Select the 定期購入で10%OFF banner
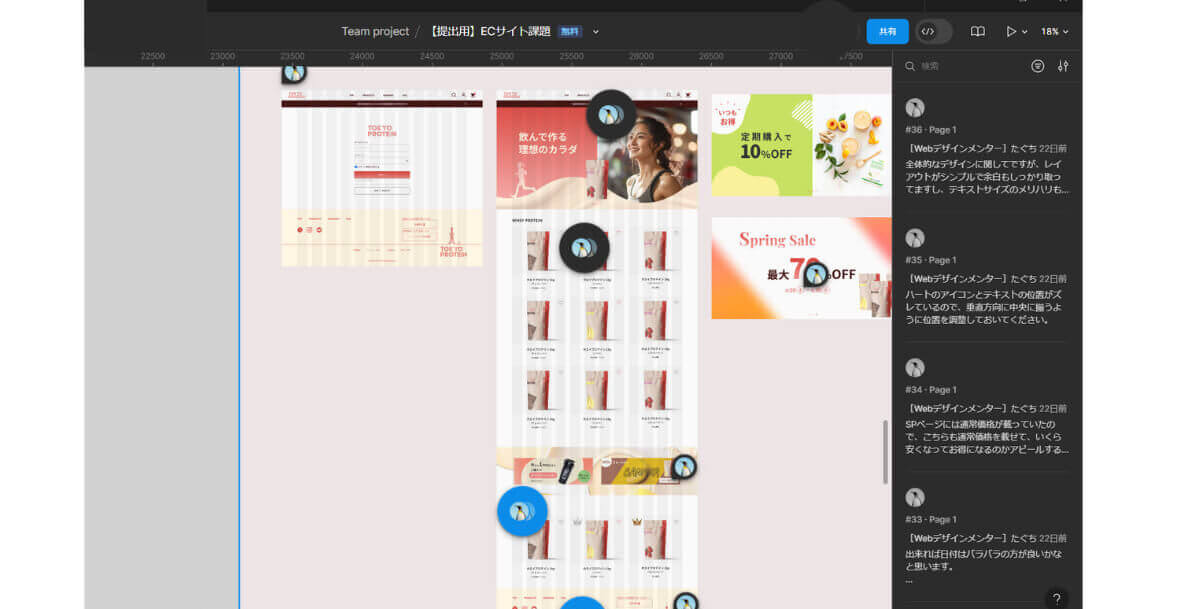The image size is (1200, 609). [801, 145]
